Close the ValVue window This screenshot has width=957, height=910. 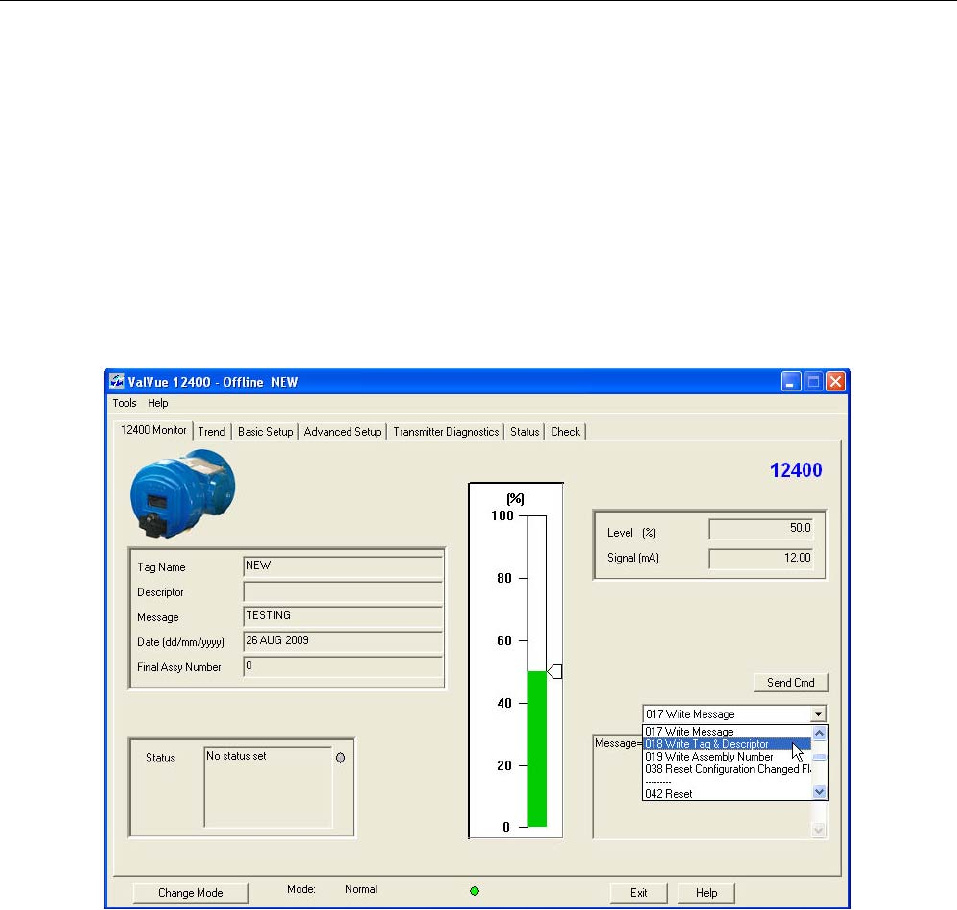(x=836, y=382)
